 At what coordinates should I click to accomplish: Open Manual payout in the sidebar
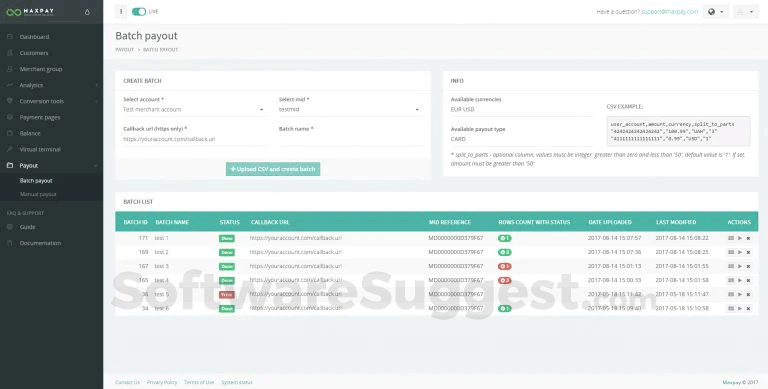[38, 194]
